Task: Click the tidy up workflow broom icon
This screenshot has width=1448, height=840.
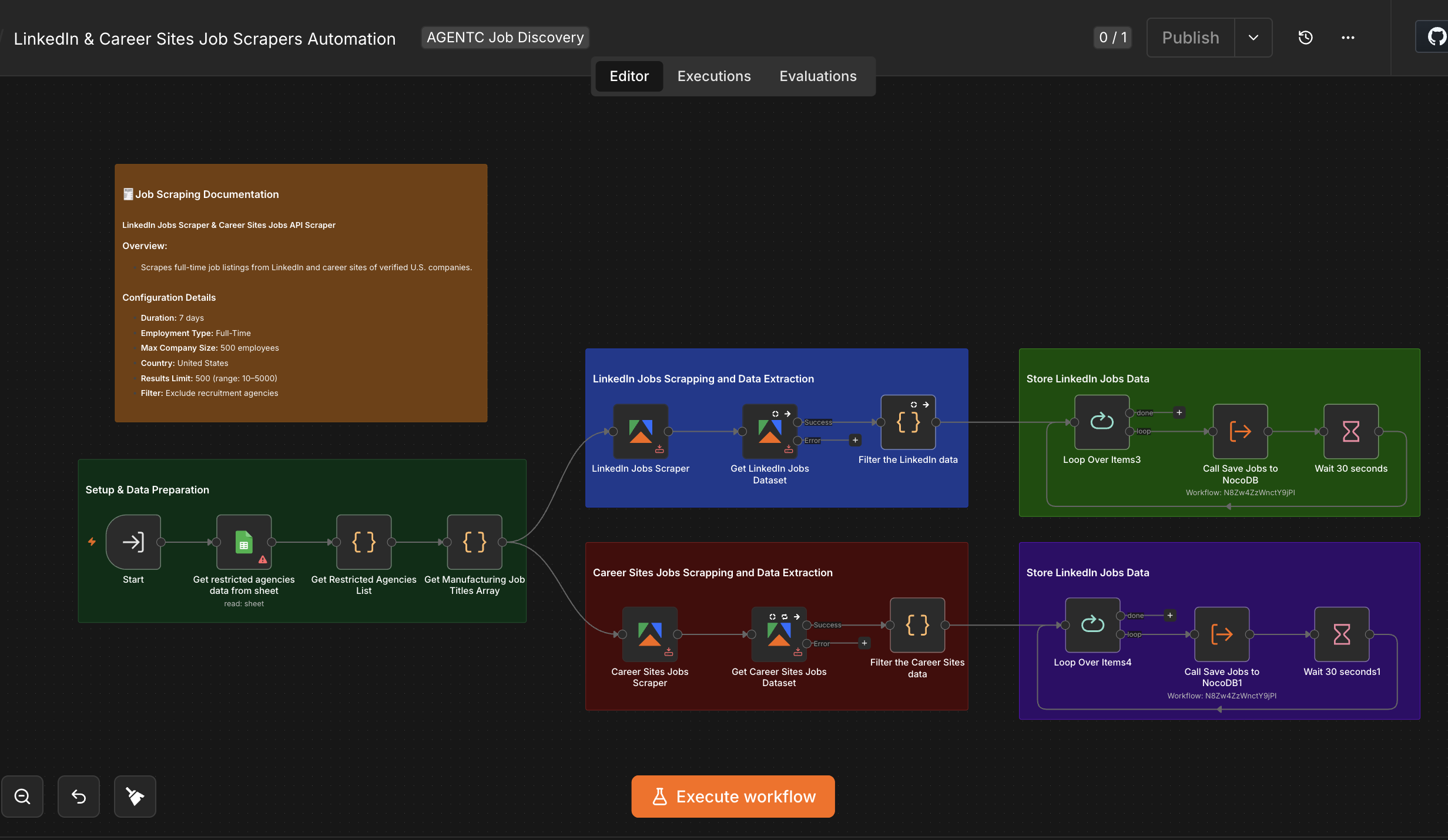Action: [x=135, y=797]
